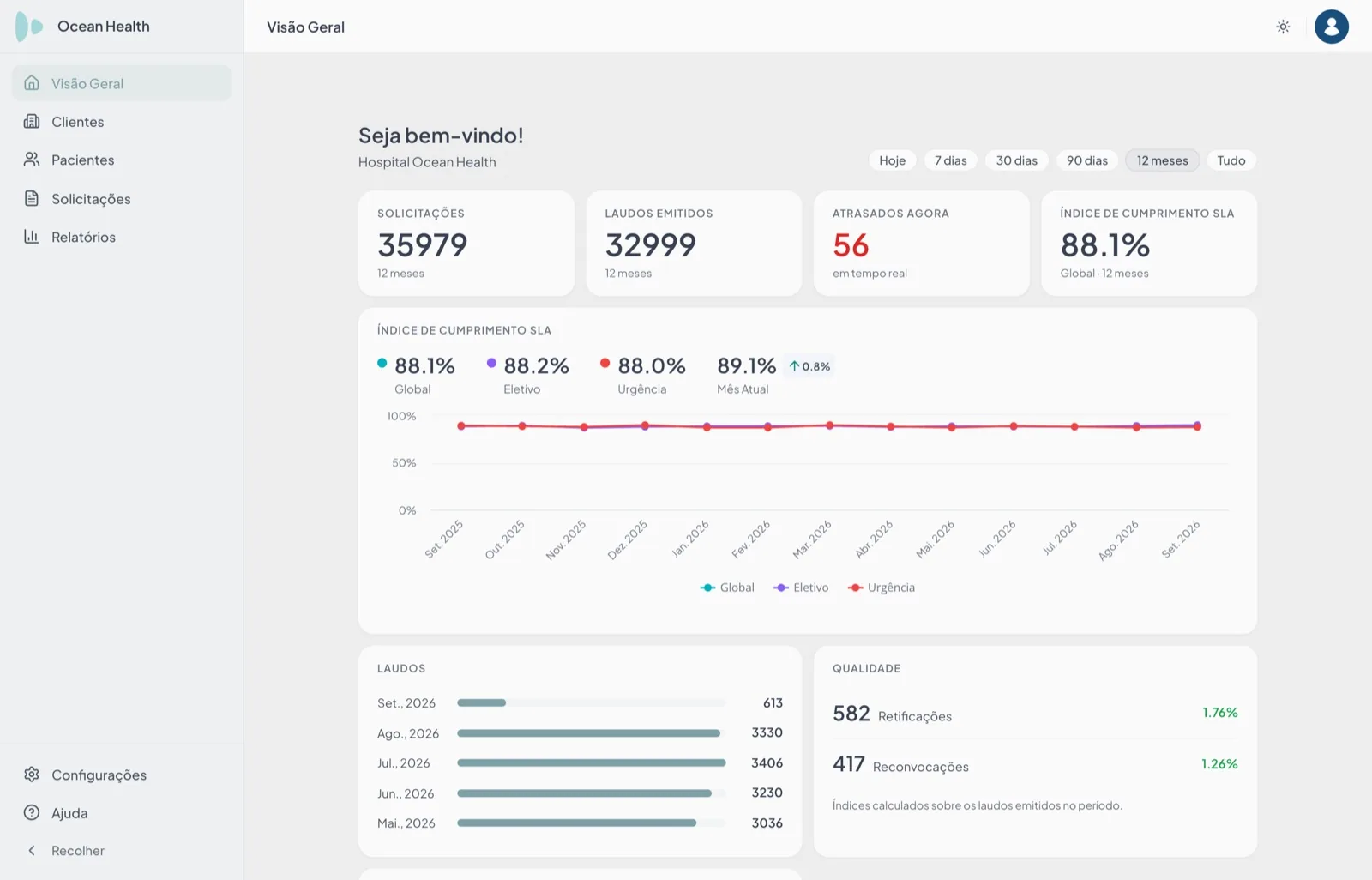Switch period filter to 30 dias
Viewport: 1372px width, 880px height.
[1016, 160]
